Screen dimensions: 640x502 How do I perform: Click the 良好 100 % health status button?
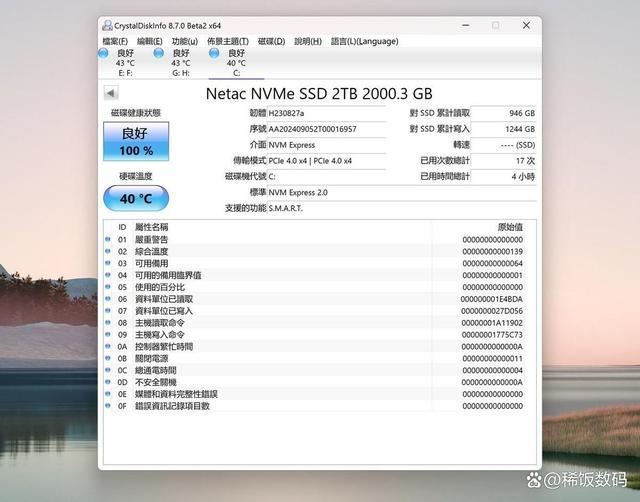[x=136, y=141]
